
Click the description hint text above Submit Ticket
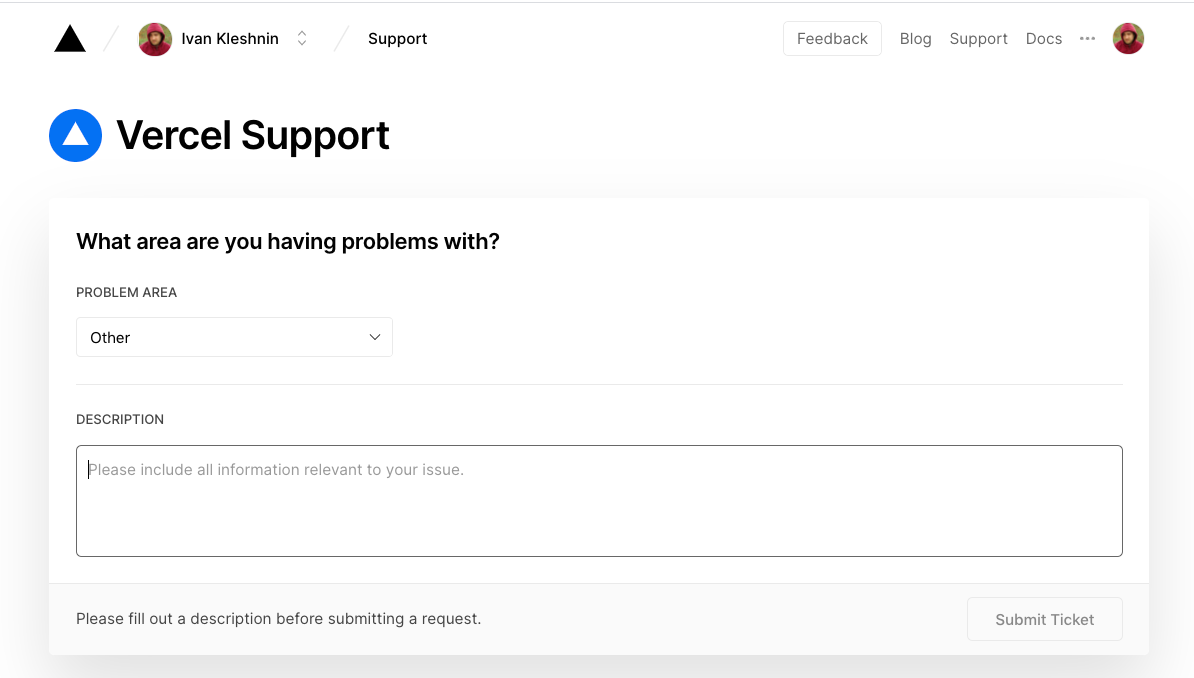[x=278, y=618]
